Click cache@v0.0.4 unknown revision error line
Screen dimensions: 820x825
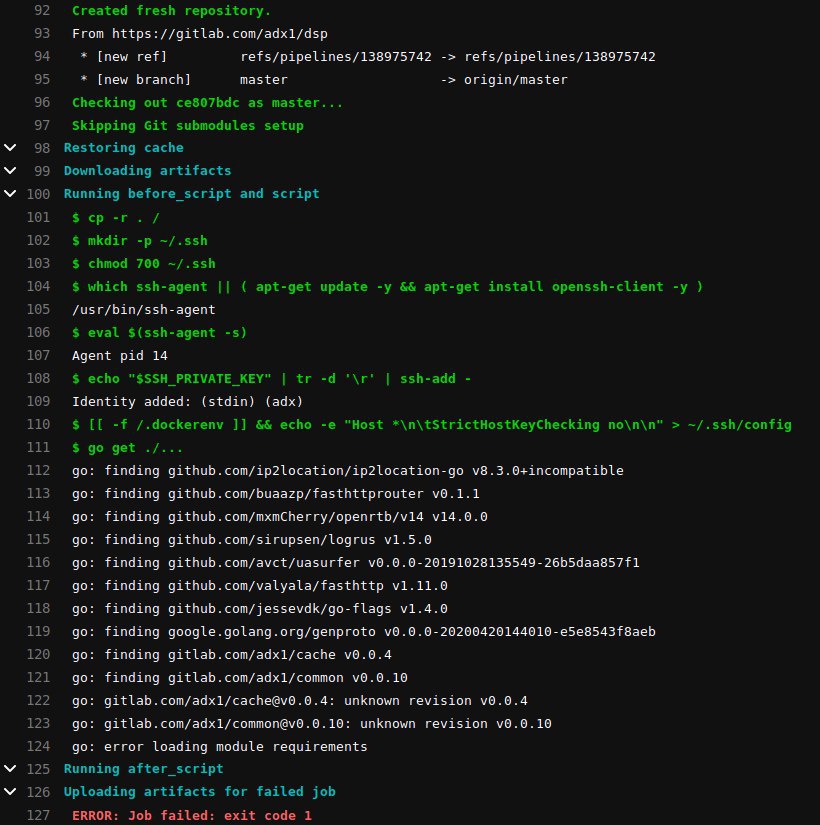[x=299, y=701]
